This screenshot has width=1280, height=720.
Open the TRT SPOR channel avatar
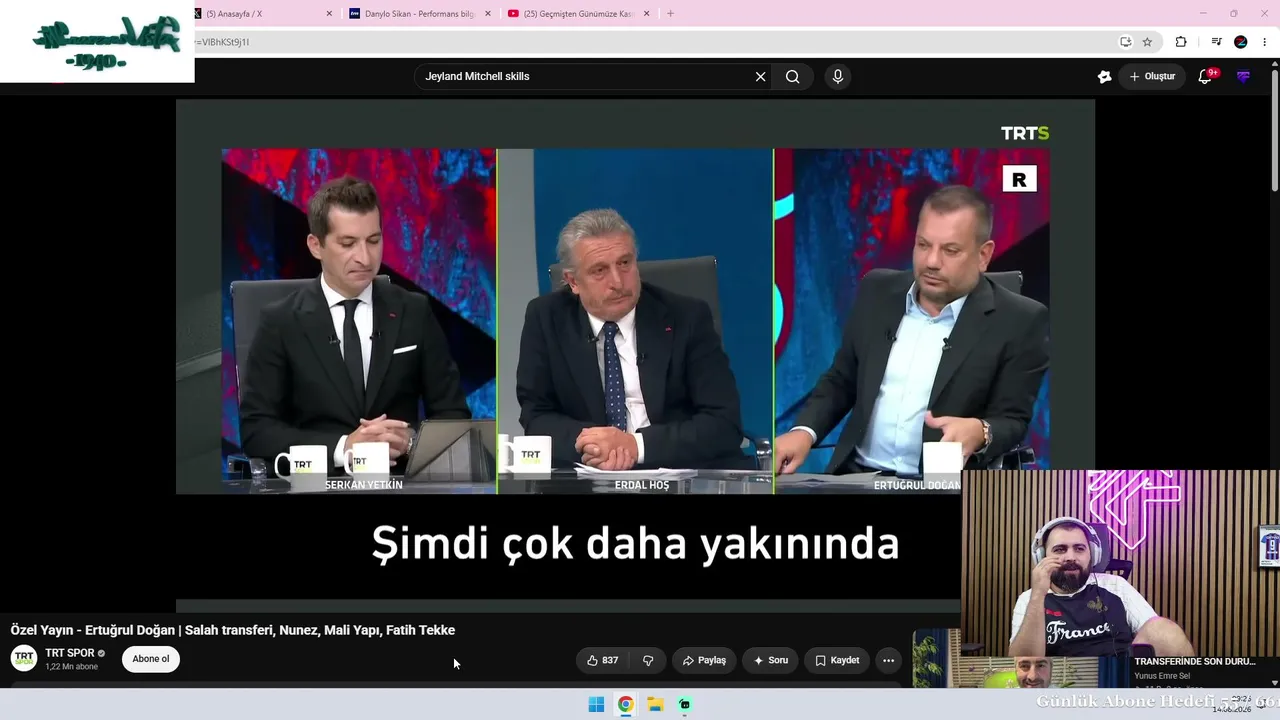(x=24, y=658)
